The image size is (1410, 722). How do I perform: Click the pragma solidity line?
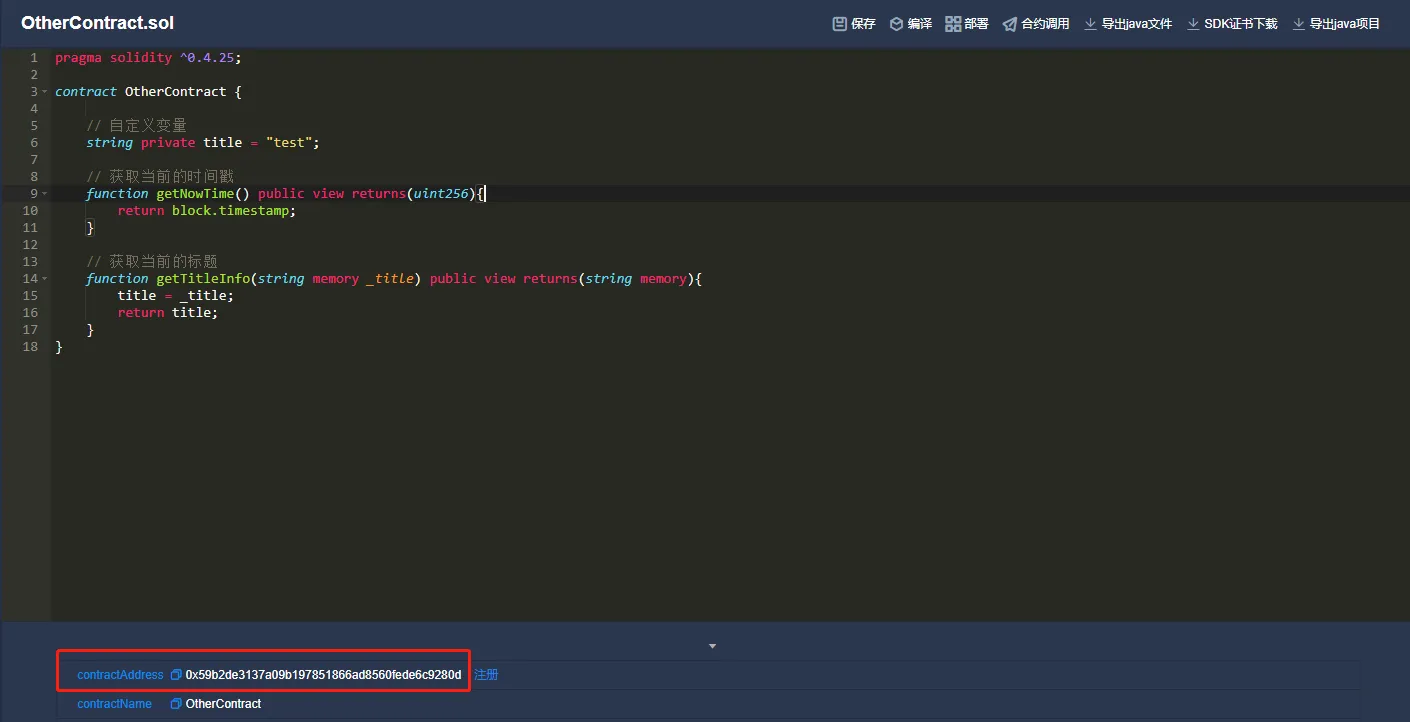point(148,58)
